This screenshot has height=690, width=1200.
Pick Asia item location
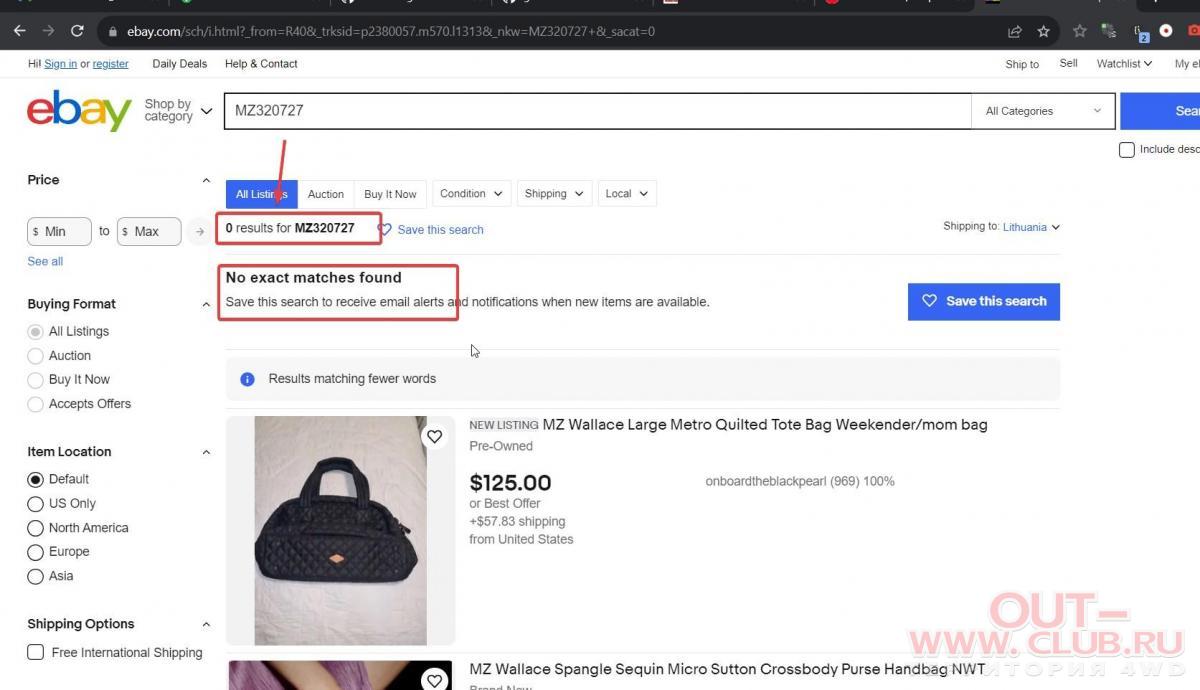click(35, 576)
